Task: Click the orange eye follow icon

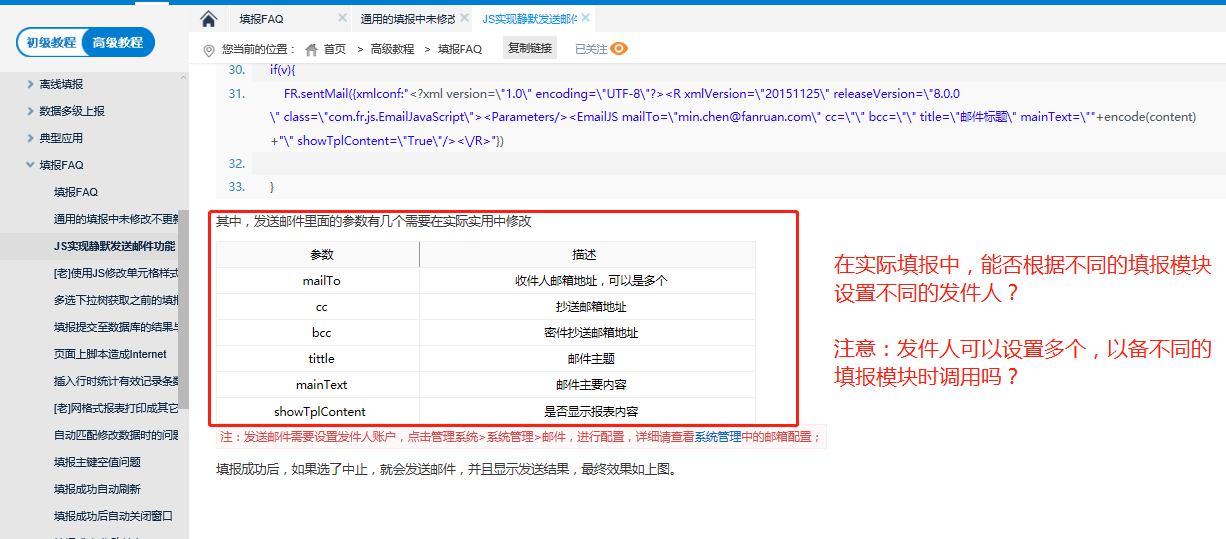Action: (x=619, y=49)
